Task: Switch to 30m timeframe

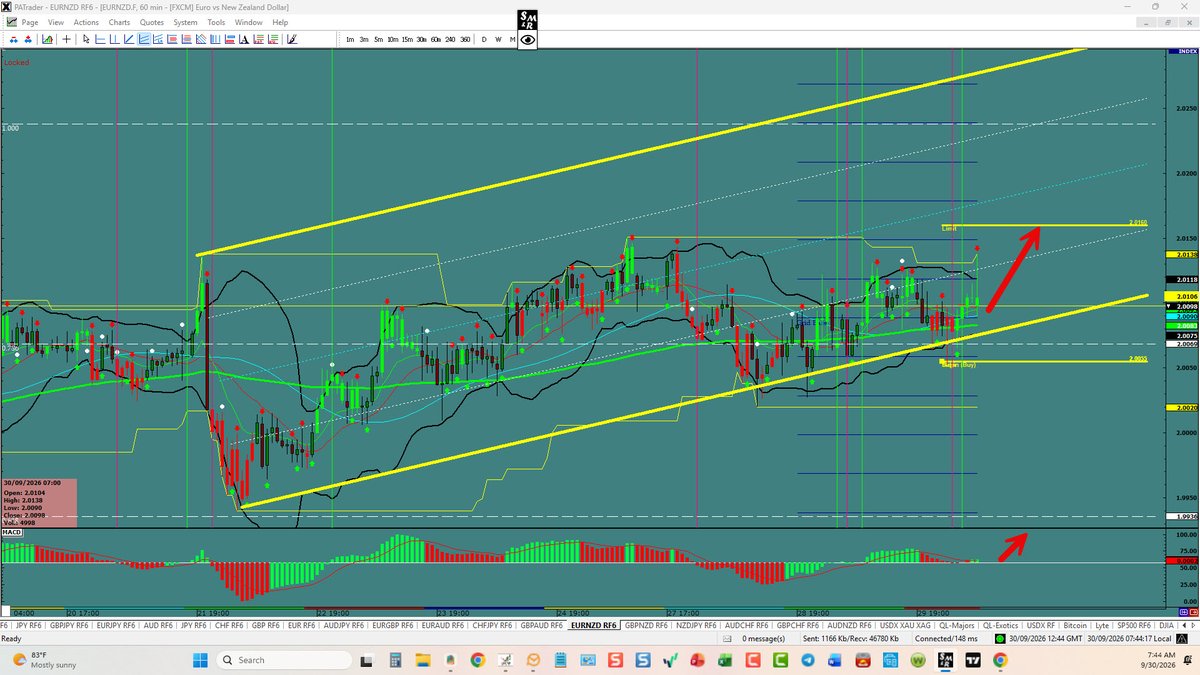Action: [x=422, y=40]
